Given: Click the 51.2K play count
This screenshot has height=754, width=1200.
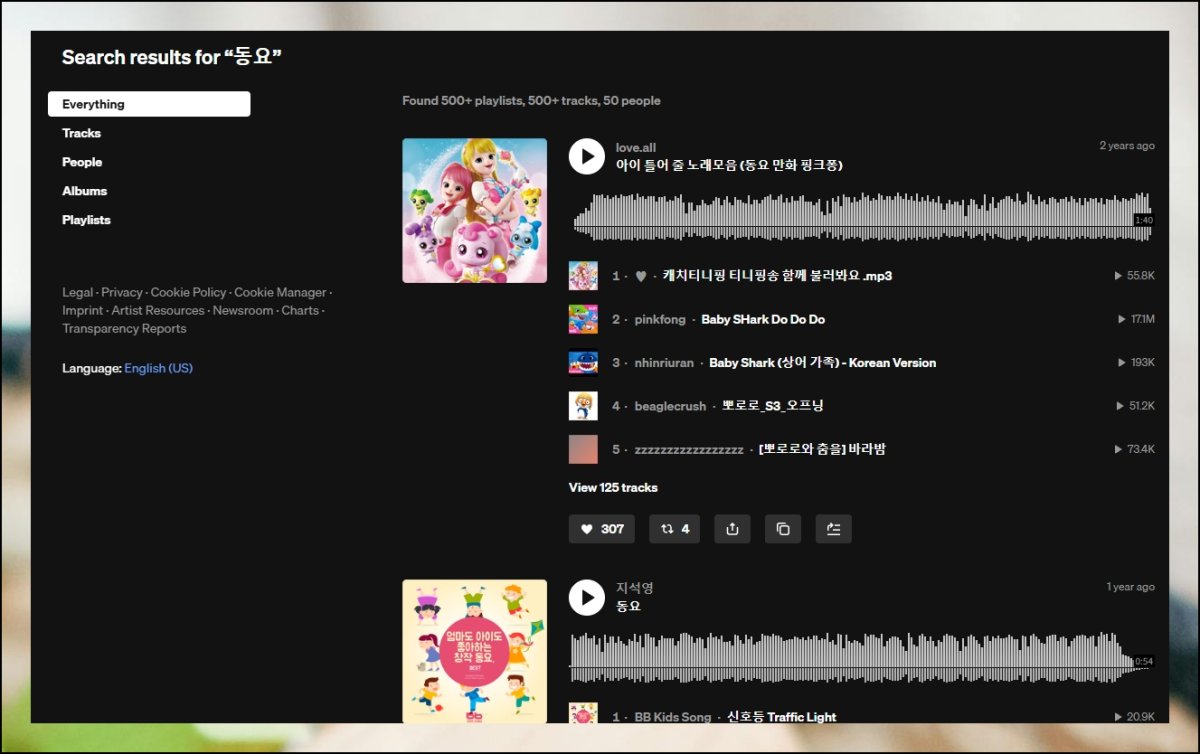Looking at the screenshot, I should point(1135,407).
